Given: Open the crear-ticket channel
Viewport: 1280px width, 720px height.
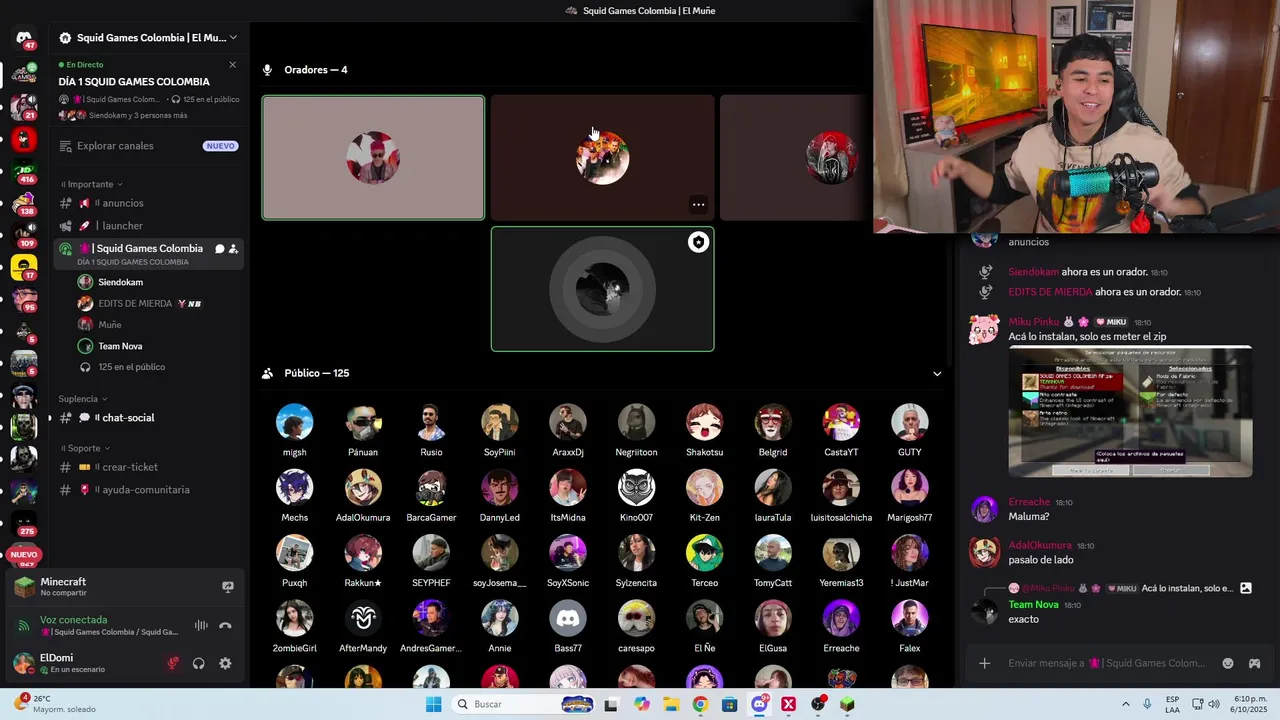Looking at the screenshot, I should 148,467.
